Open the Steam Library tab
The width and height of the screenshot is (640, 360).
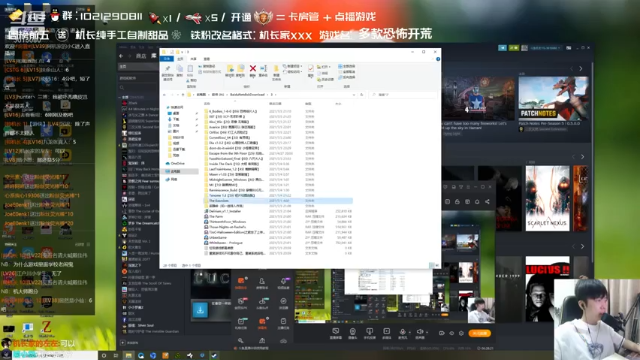point(153,56)
